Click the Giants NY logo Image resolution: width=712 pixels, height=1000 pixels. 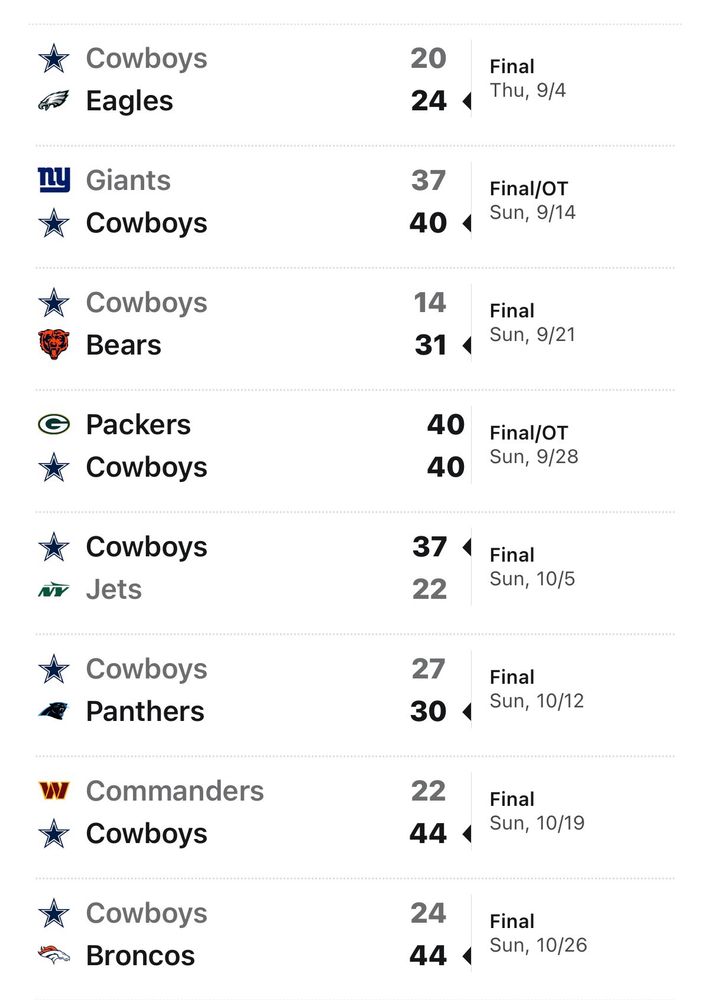pos(54,180)
